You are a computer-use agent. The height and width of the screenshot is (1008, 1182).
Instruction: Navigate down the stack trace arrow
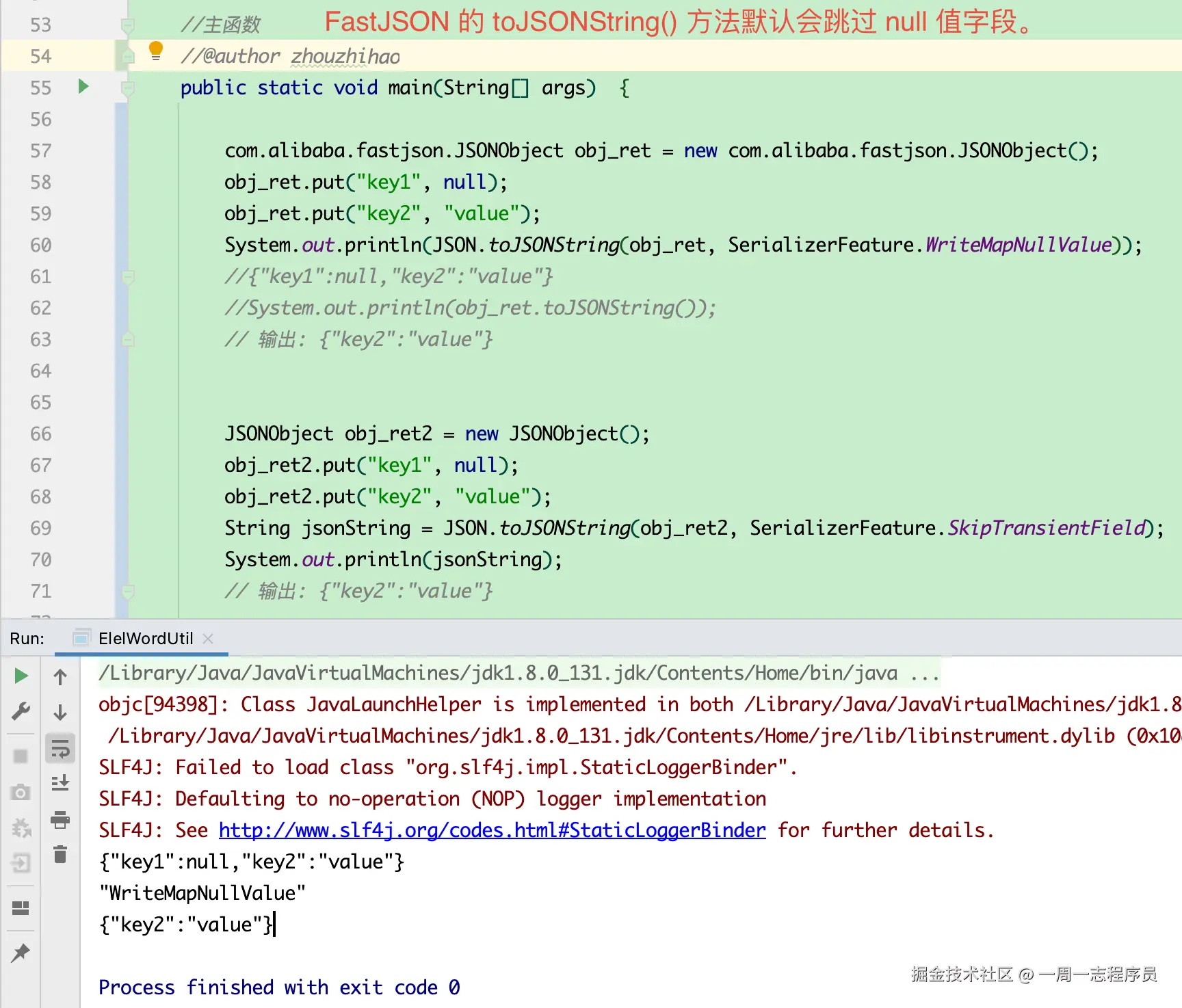(60, 713)
